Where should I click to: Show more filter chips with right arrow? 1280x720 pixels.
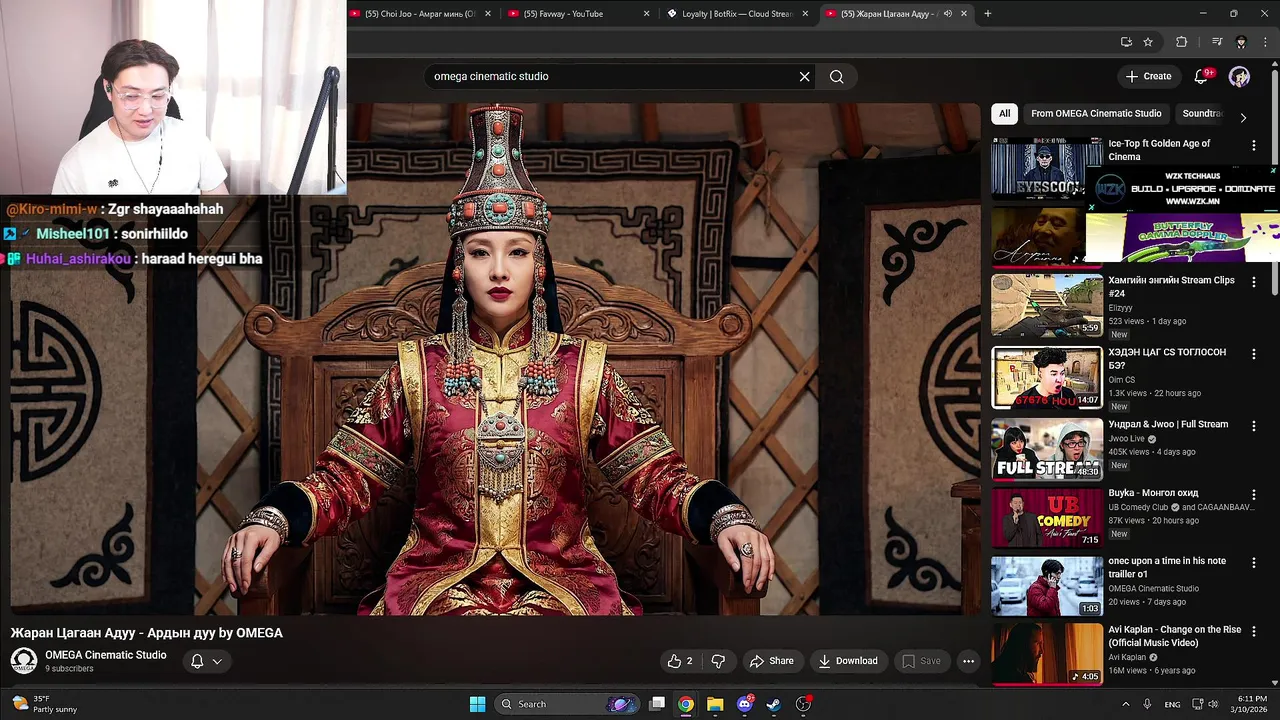coord(1243,117)
